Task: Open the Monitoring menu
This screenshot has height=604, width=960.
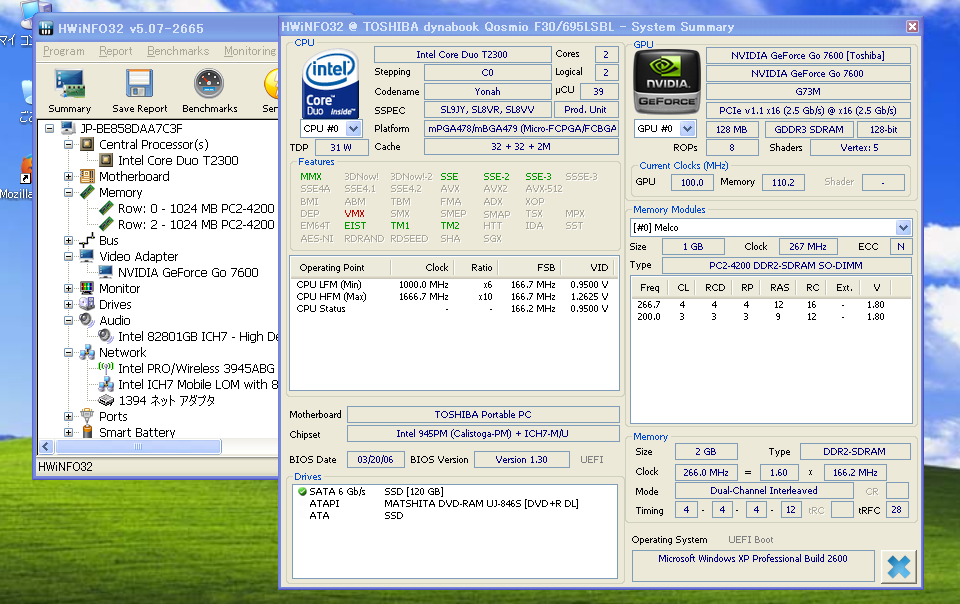Action: click(x=250, y=51)
